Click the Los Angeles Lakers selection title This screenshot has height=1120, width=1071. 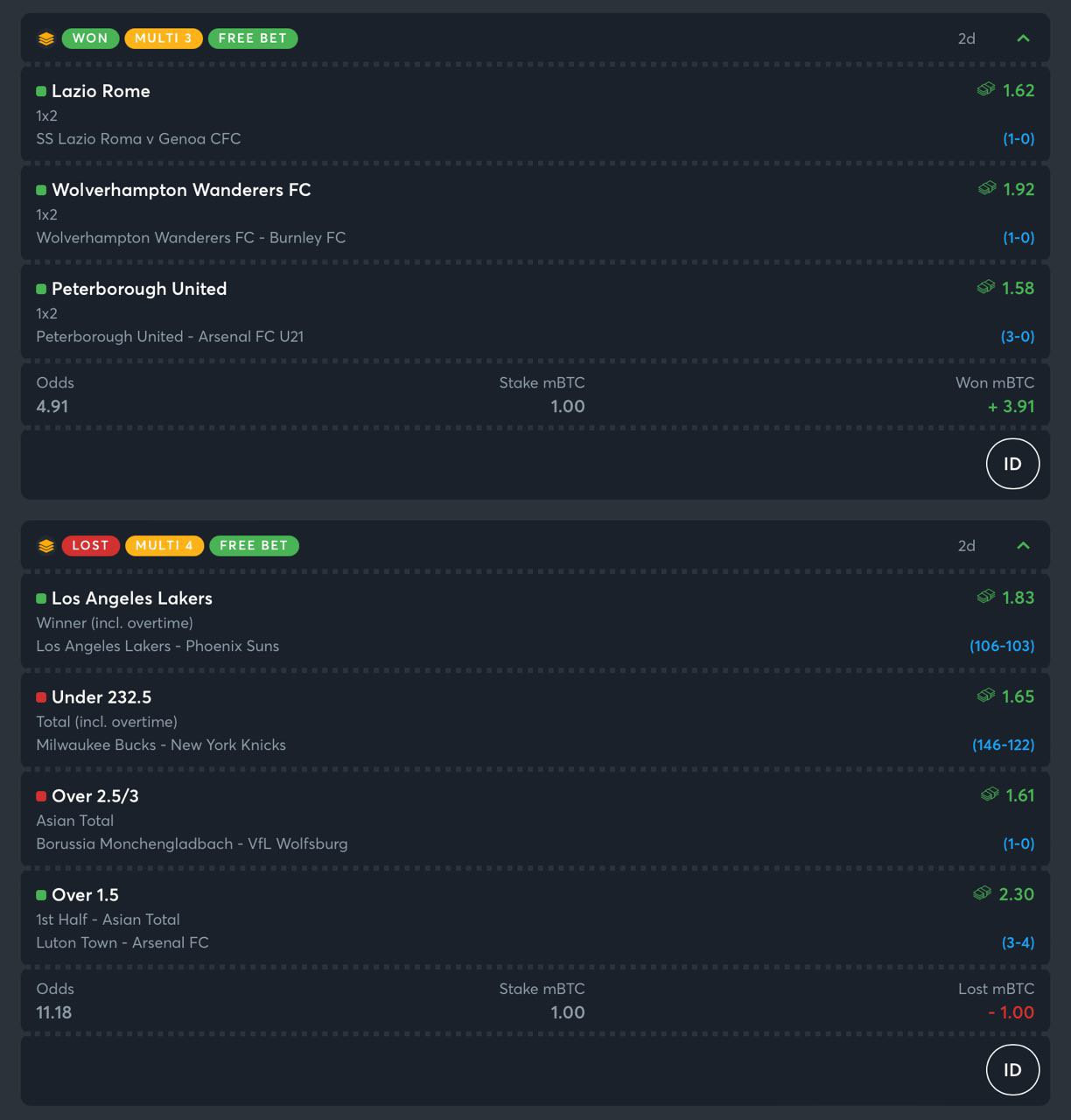132,598
